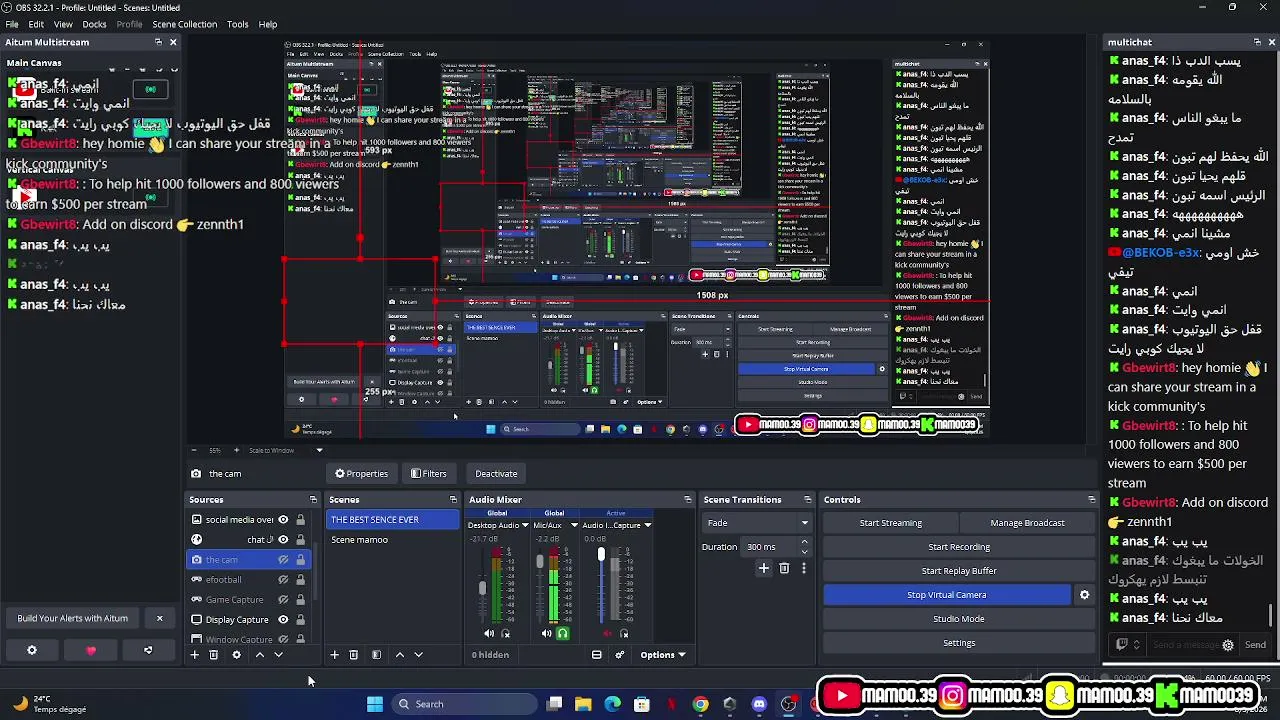This screenshot has width=1280, height=720.
Task: Remove the transition using its trash icon
Action: coord(784,568)
